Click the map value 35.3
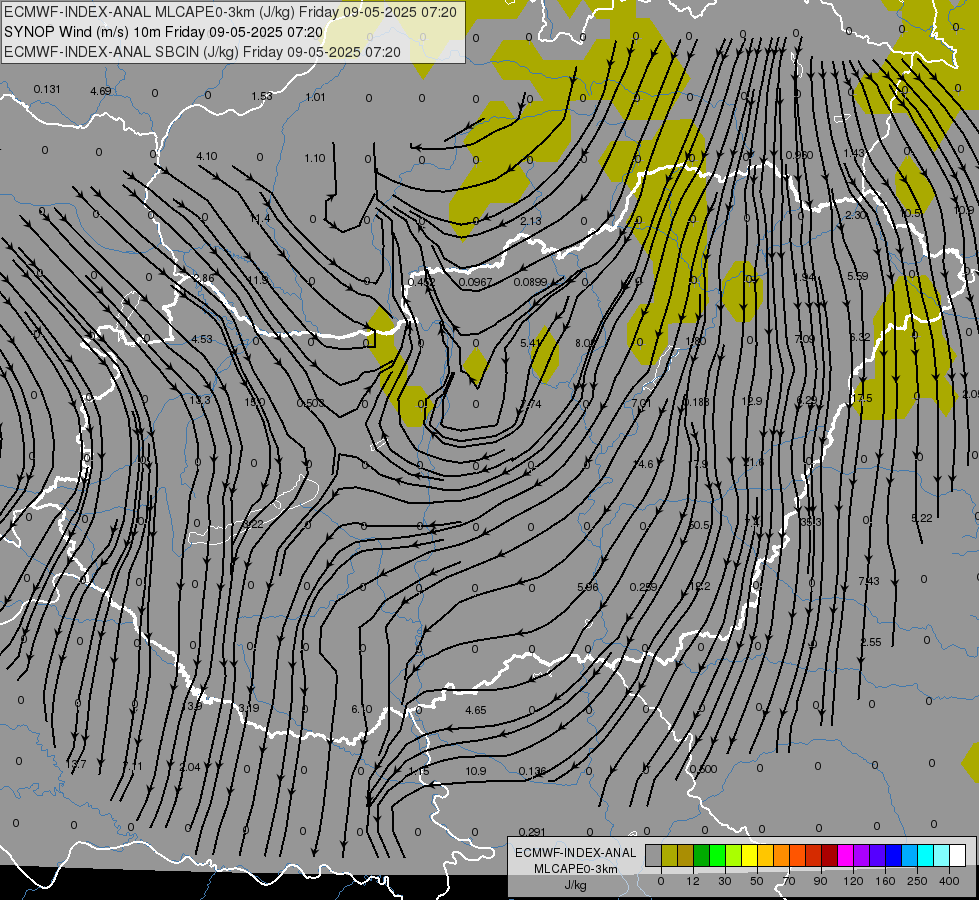Screen dimensions: 979x900 [810, 522]
